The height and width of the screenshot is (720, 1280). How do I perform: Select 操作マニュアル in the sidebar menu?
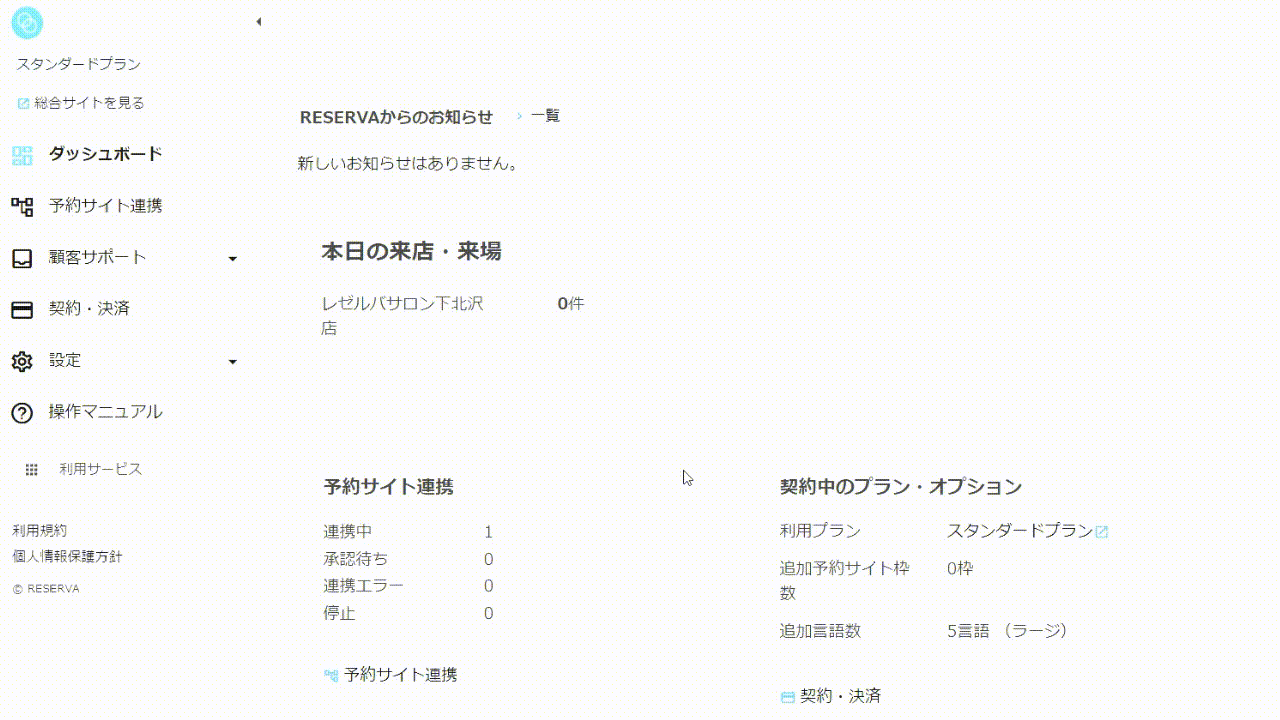tap(105, 412)
